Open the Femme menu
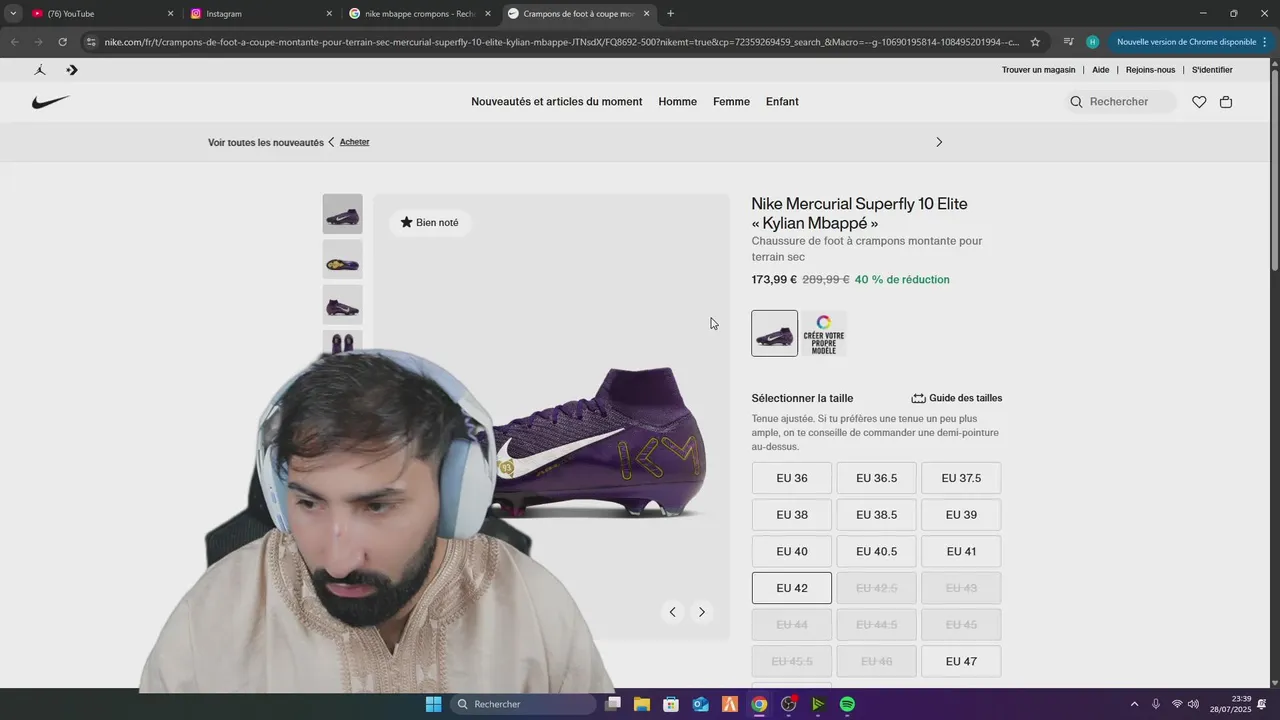Viewport: 1280px width, 720px height. (x=731, y=102)
